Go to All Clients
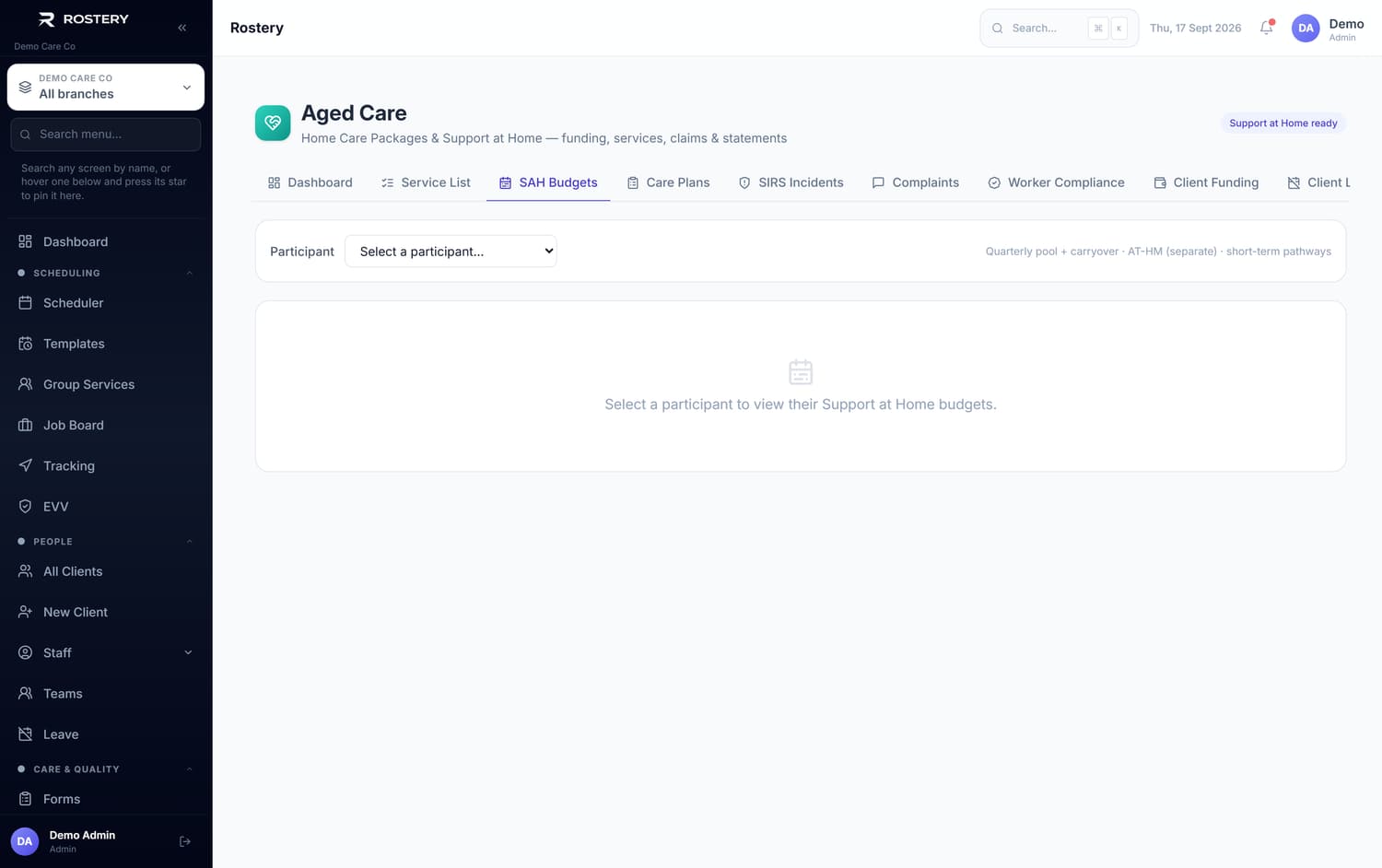 (x=106, y=571)
